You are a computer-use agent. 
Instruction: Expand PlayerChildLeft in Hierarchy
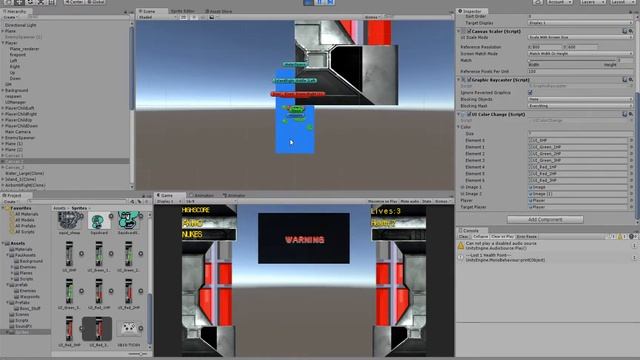coord(3,108)
